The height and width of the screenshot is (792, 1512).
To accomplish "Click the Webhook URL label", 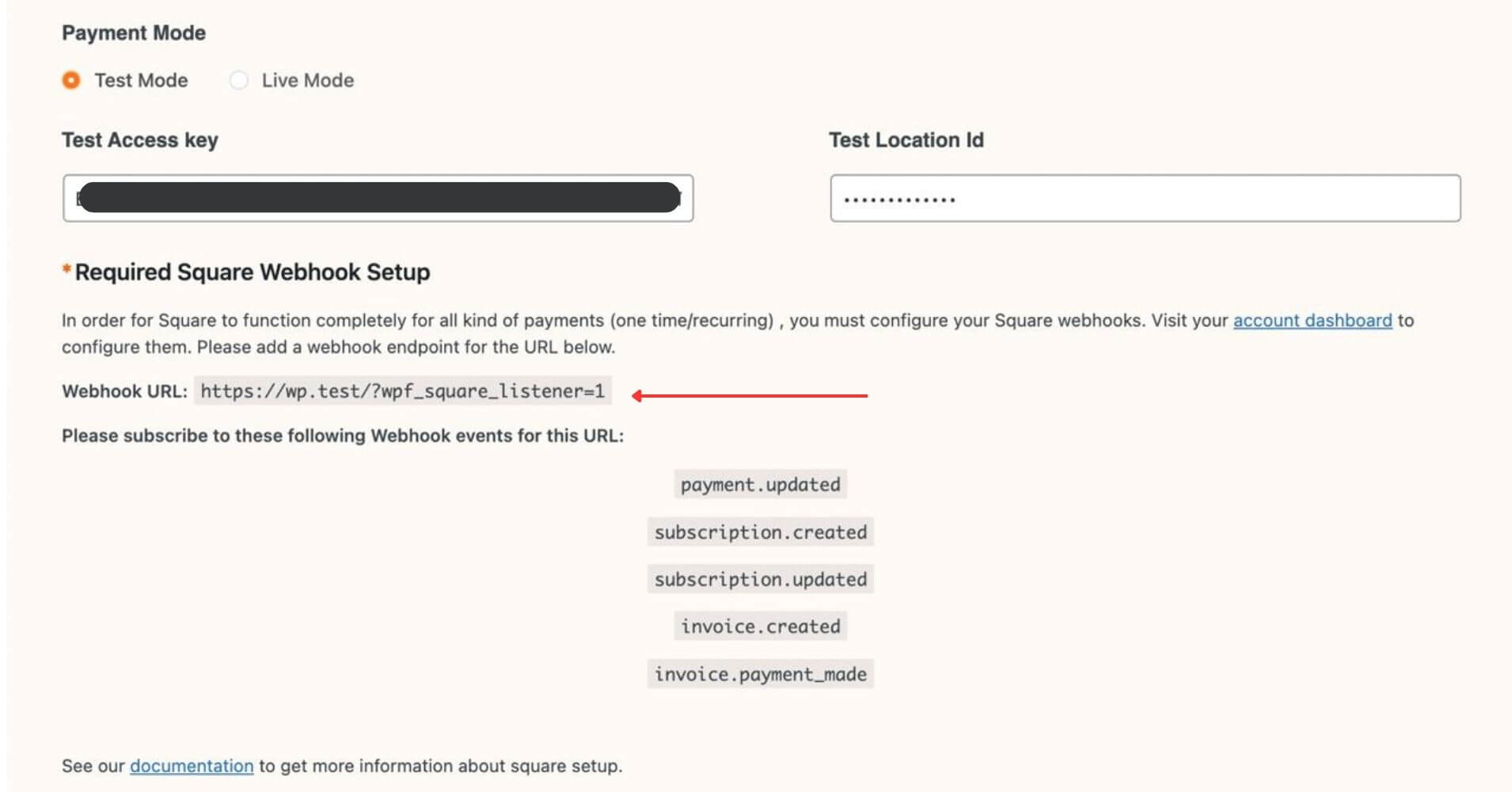I will (125, 390).
